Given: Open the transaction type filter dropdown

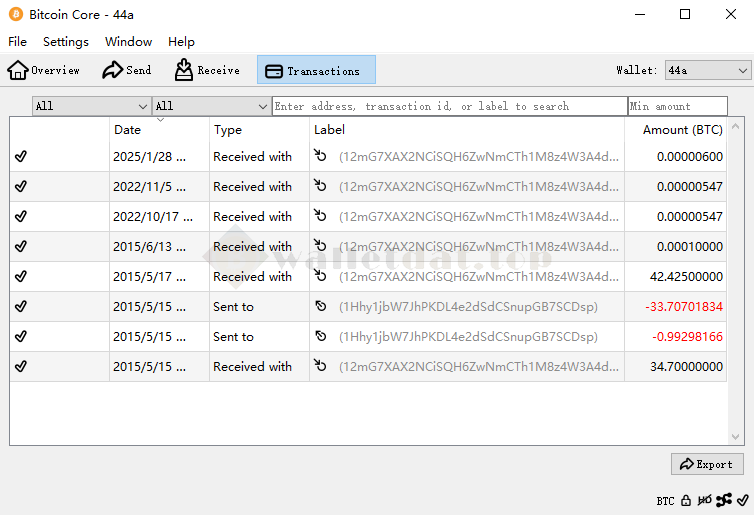Looking at the screenshot, I should point(211,106).
